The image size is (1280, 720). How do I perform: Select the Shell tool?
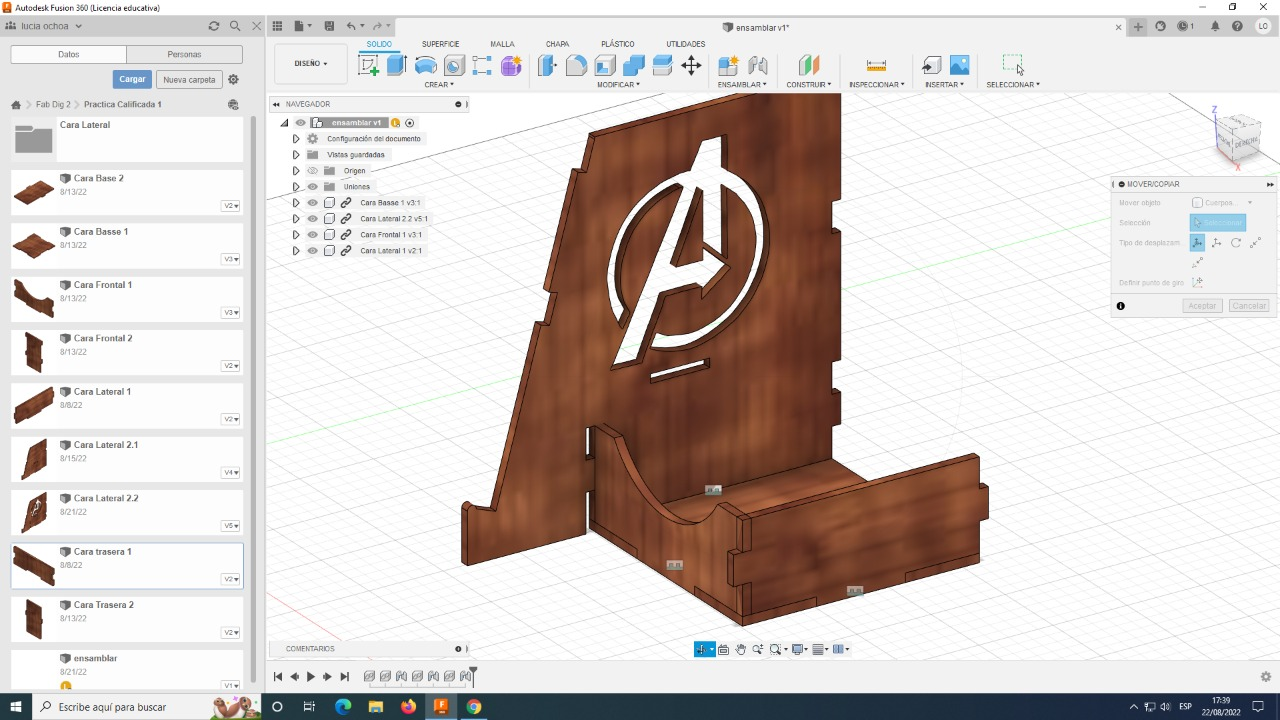click(605, 66)
